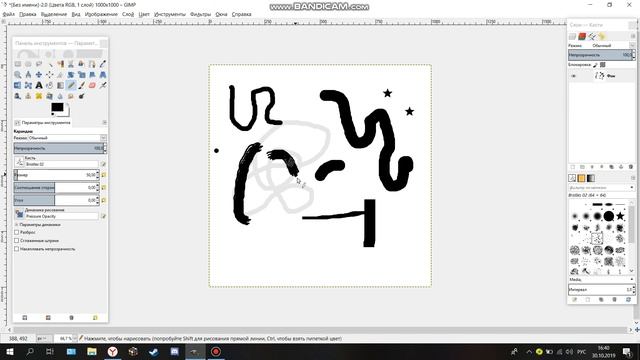Select the Blur/Sharpen droplet tool
This screenshot has height=360, width=640.
click(x=60, y=96)
